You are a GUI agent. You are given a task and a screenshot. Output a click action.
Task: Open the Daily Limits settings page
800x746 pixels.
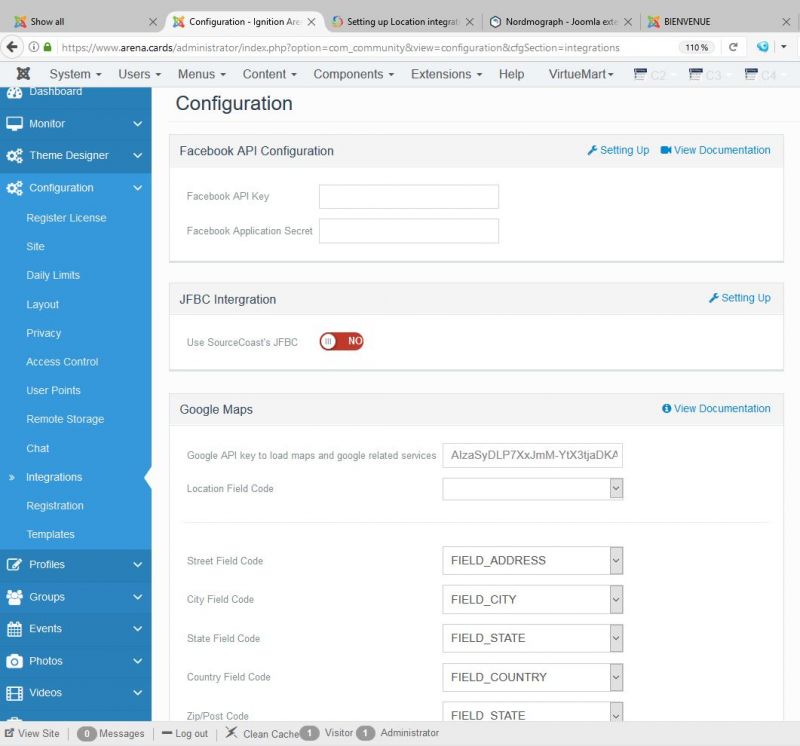point(53,276)
